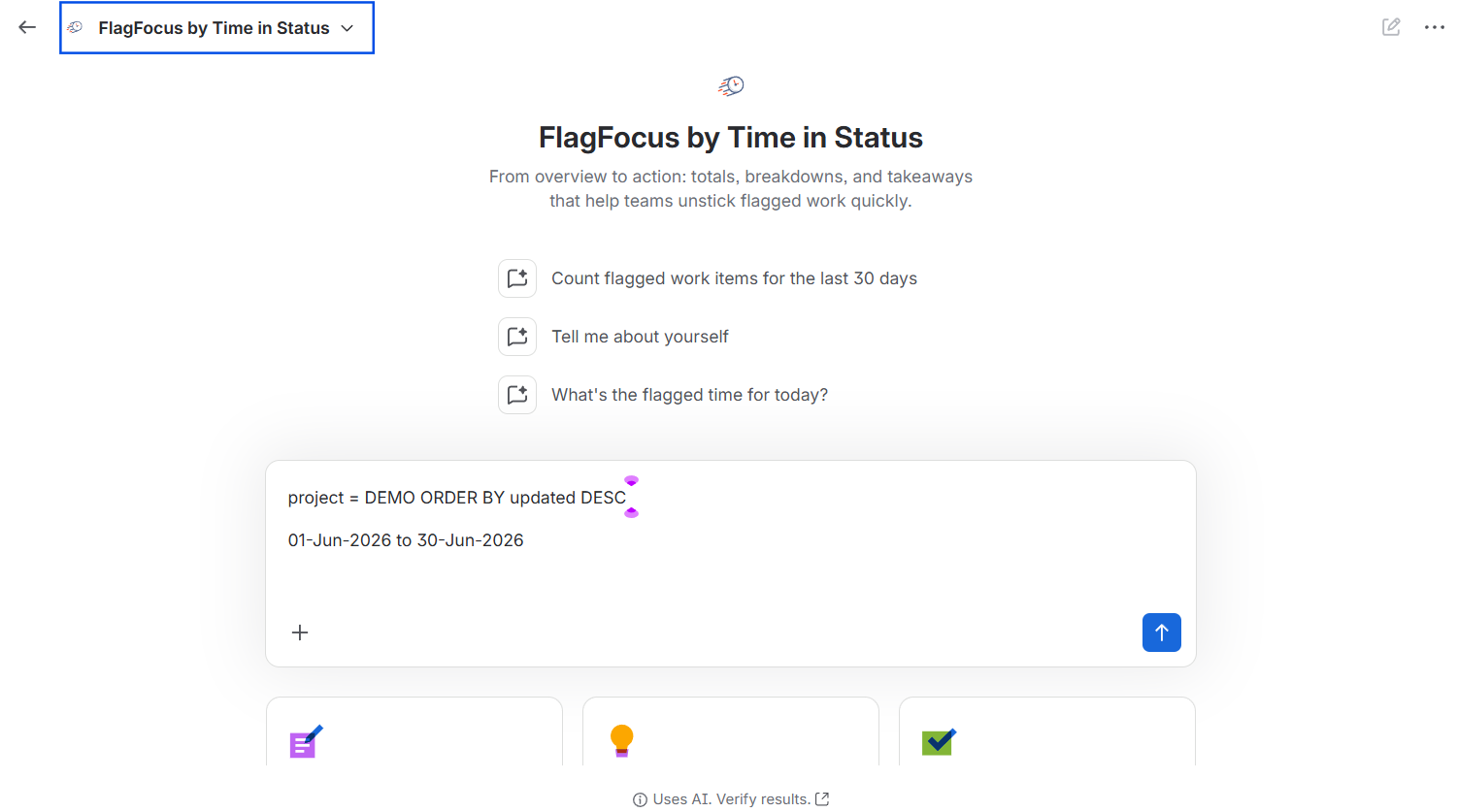Screen dimensions: 1457x812
Task: Click the prompt icon beside flagged time question
Action: click(517, 395)
